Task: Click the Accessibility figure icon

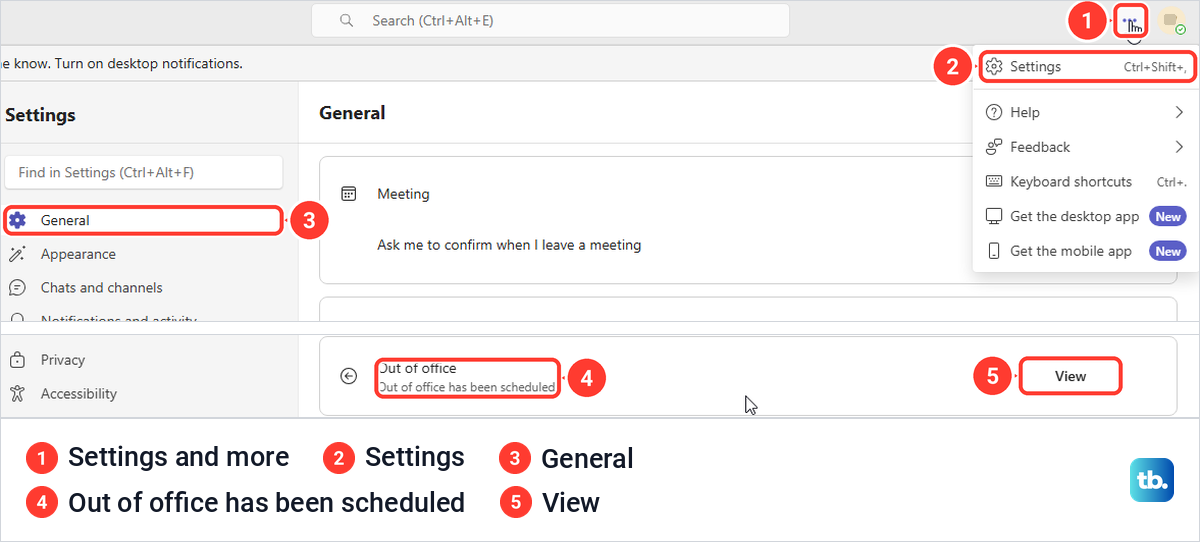Action: coord(17,394)
